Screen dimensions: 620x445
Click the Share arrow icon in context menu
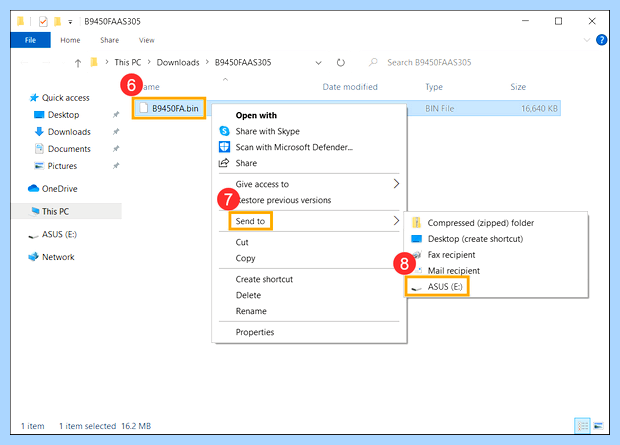tap(224, 163)
